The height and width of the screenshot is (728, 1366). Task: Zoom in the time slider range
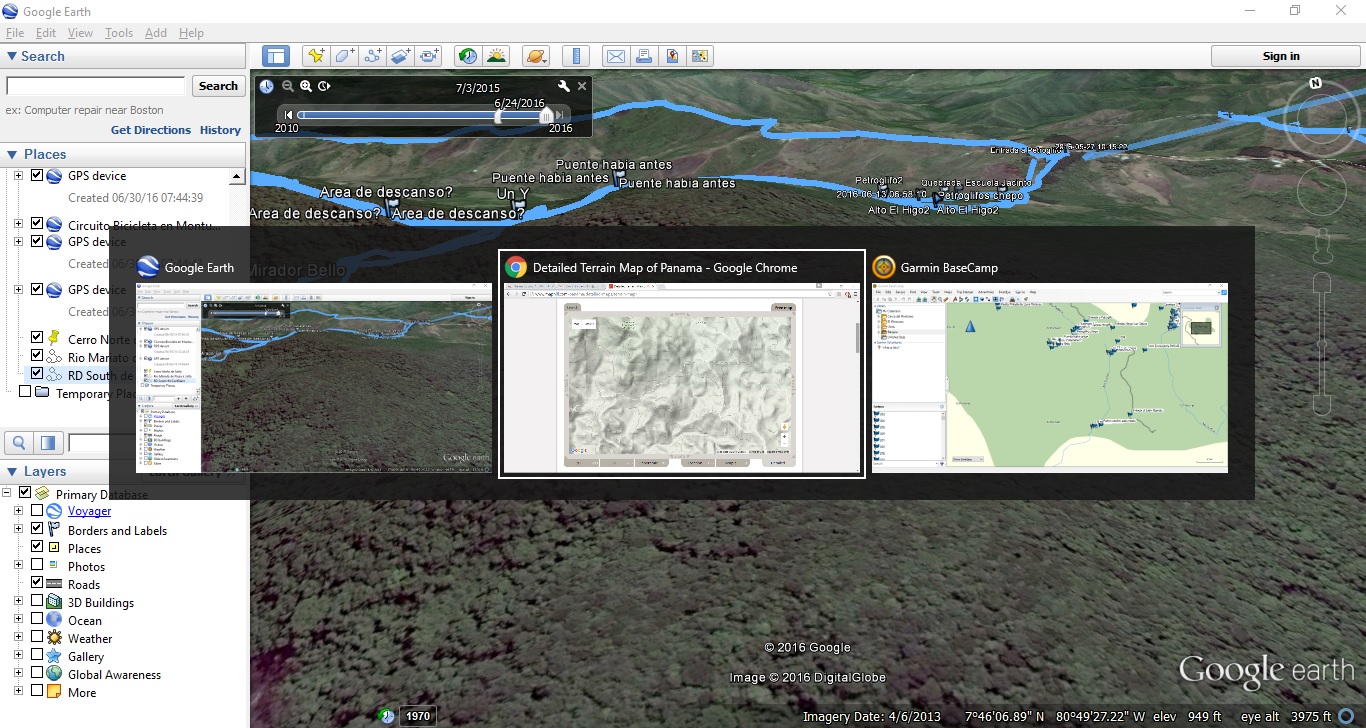306,86
